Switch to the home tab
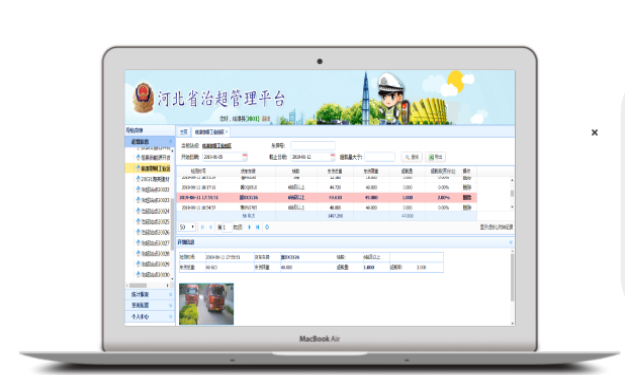 pyautogui.click(x=184, y=132)
